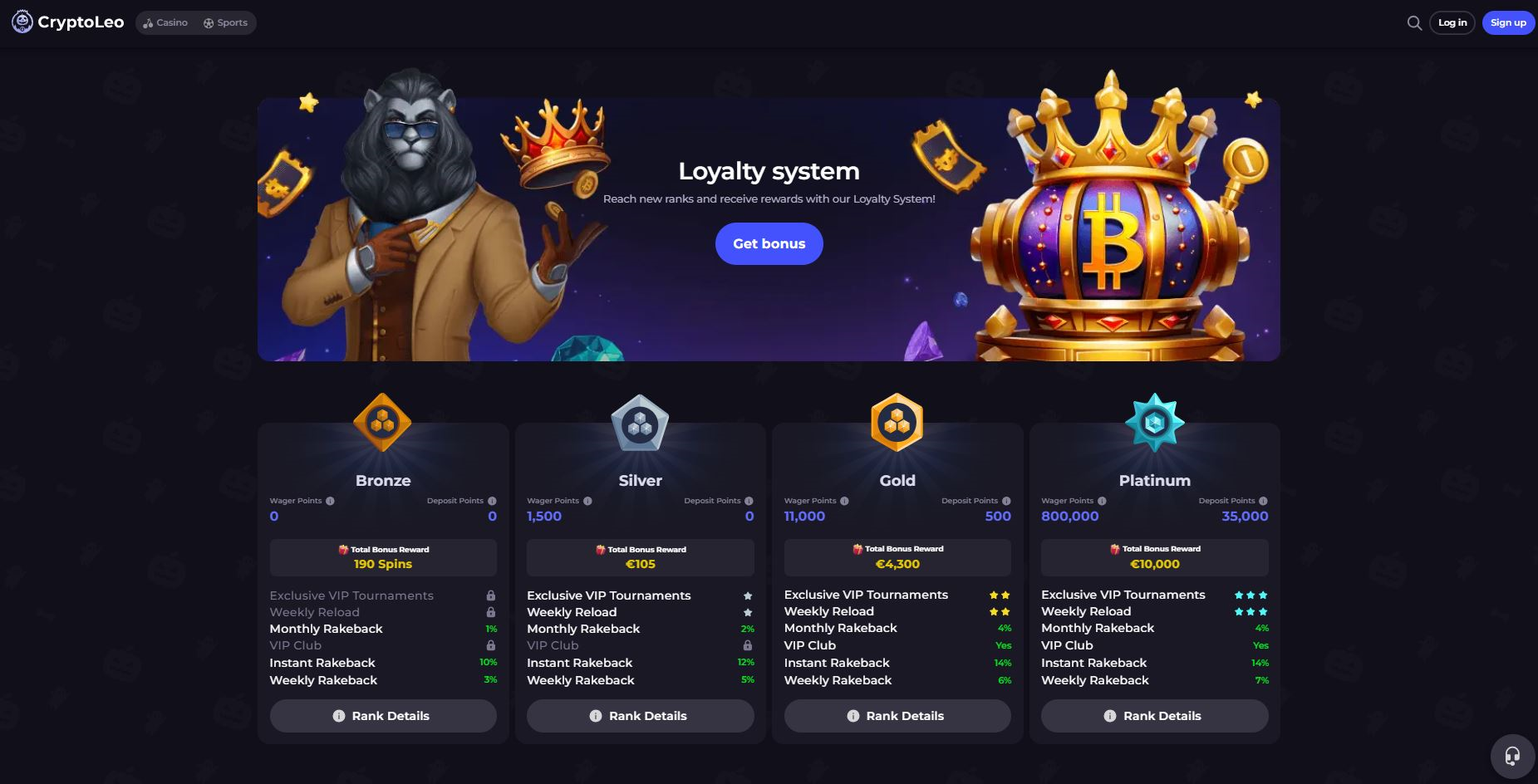This screenshot has width=1538, height=784.
Task: Switch to the Casino tab
Action: pos(165,22)
